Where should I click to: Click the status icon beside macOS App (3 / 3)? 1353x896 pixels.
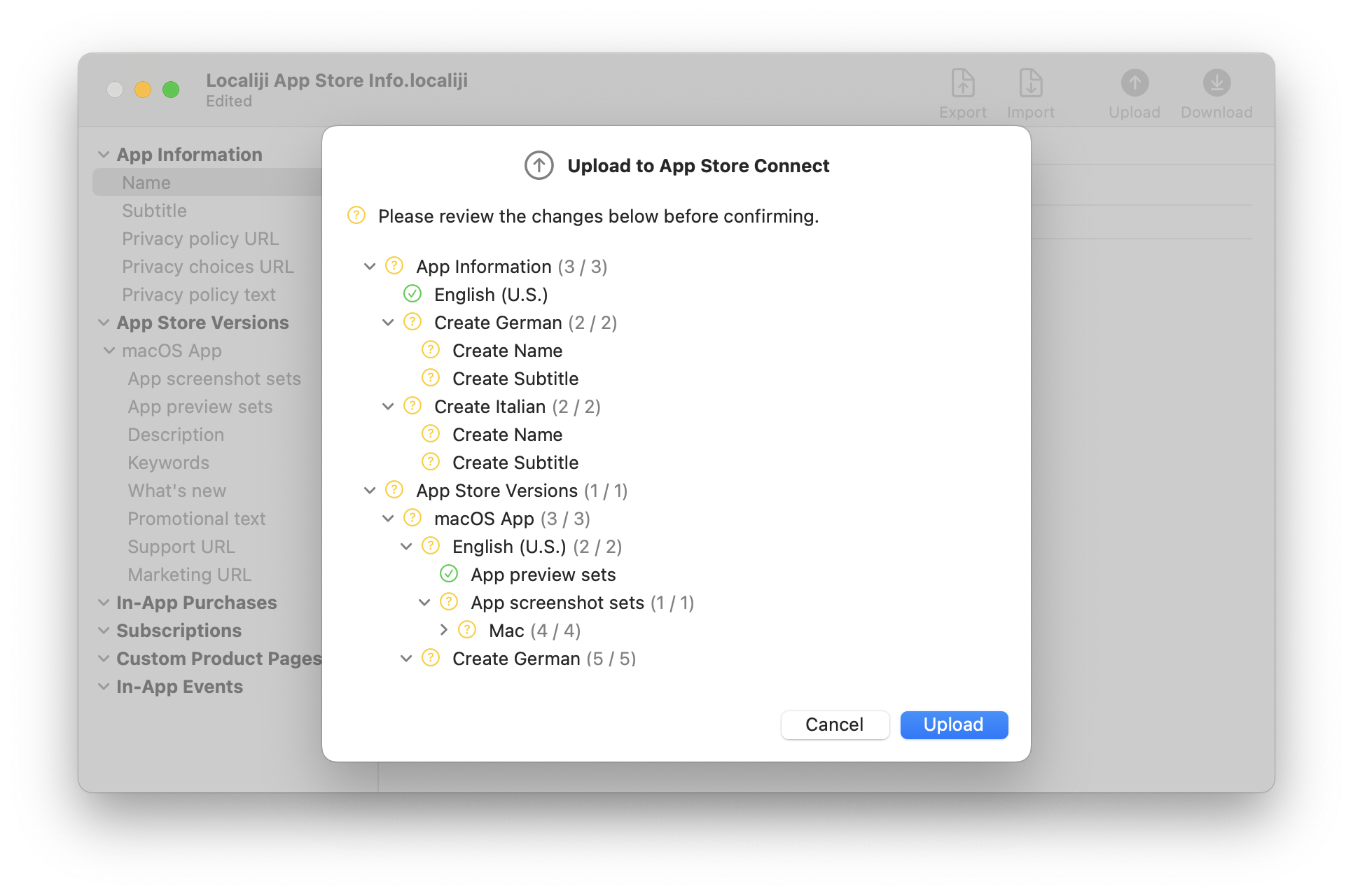(412, 518)
